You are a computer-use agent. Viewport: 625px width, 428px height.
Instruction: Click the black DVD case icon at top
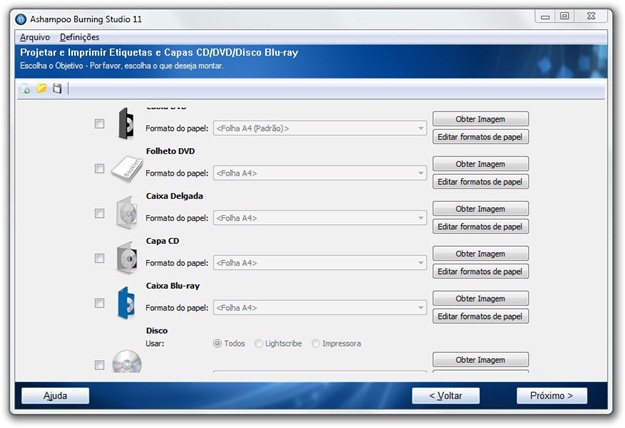click(x=127, y=124)
